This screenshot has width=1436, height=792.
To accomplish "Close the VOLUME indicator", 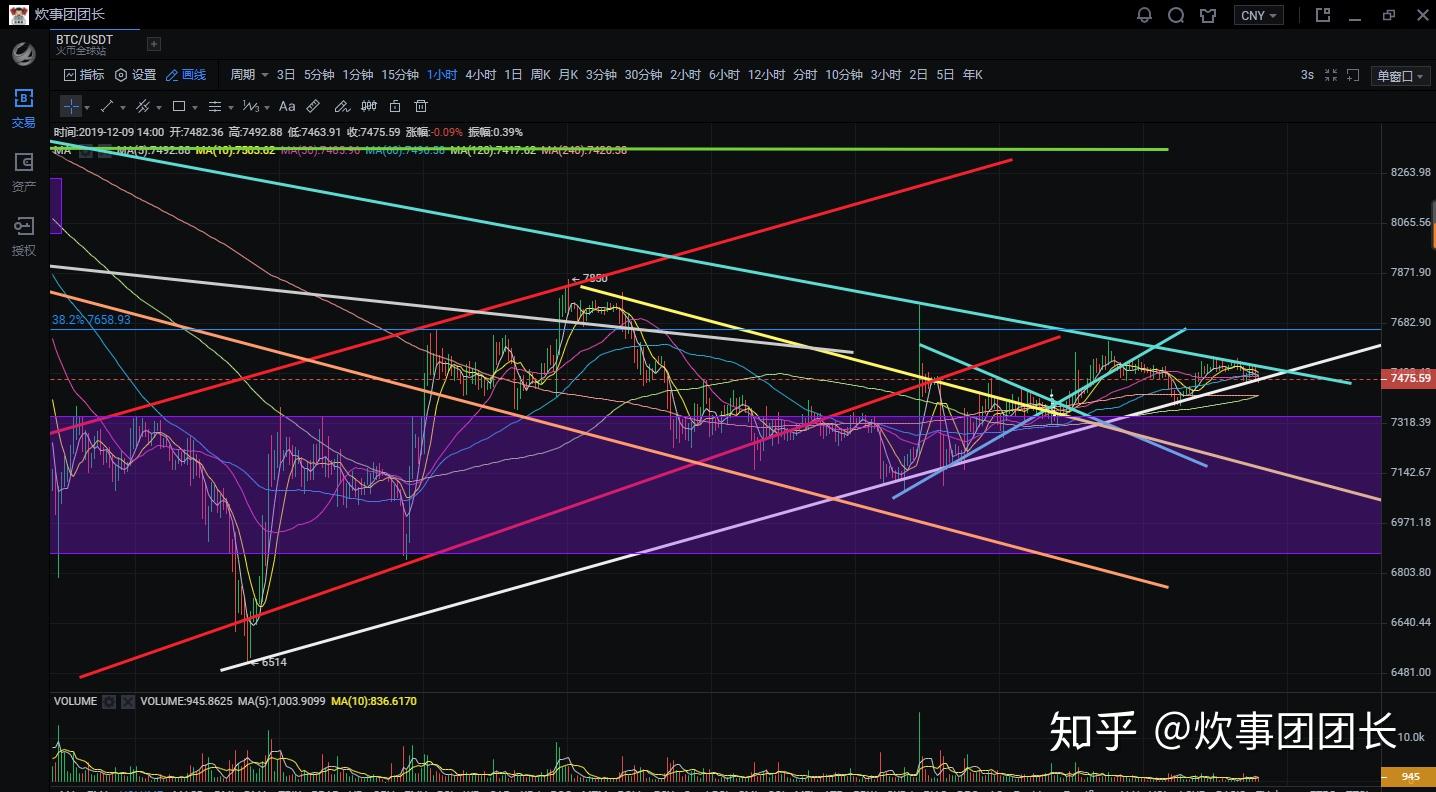I will tap(128, 702).
